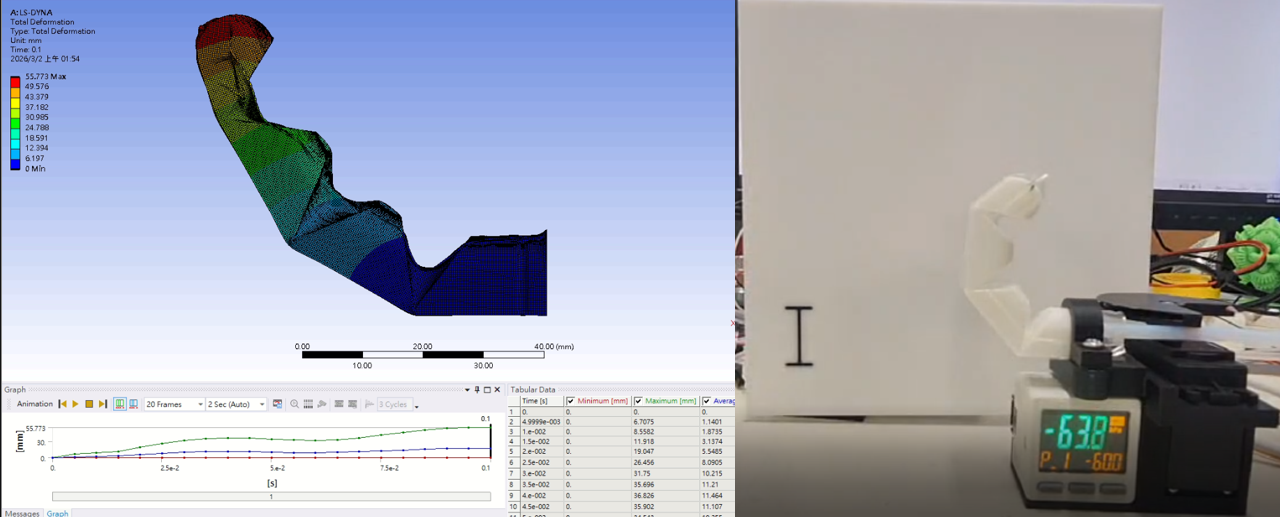Click the magnifier zoom icon in the Graph toolbar

[295, 404]
